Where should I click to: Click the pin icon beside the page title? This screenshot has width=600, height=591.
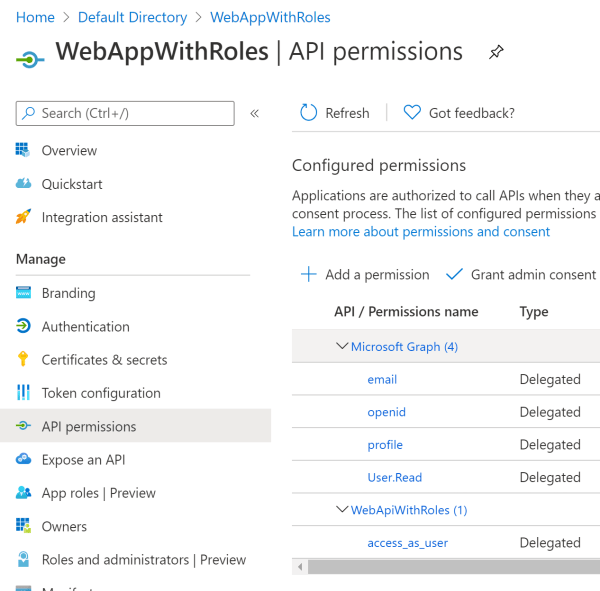[496, 52]
